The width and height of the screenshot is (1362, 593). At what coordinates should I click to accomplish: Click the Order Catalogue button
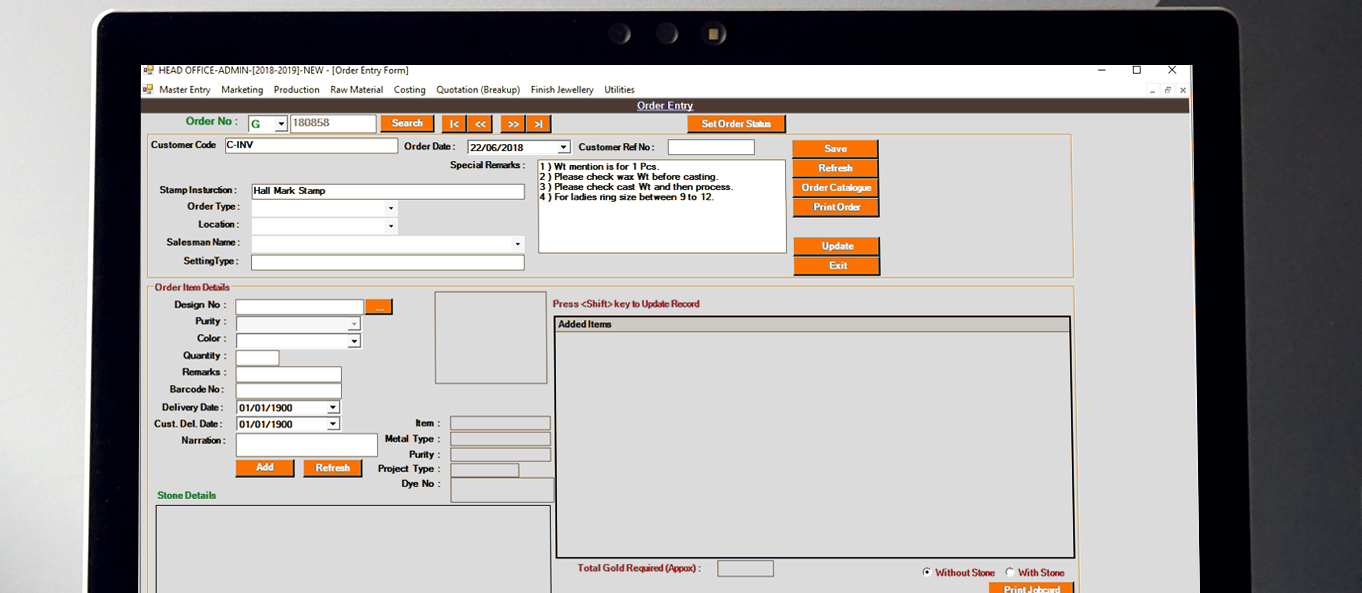click(x=836, y=188)
